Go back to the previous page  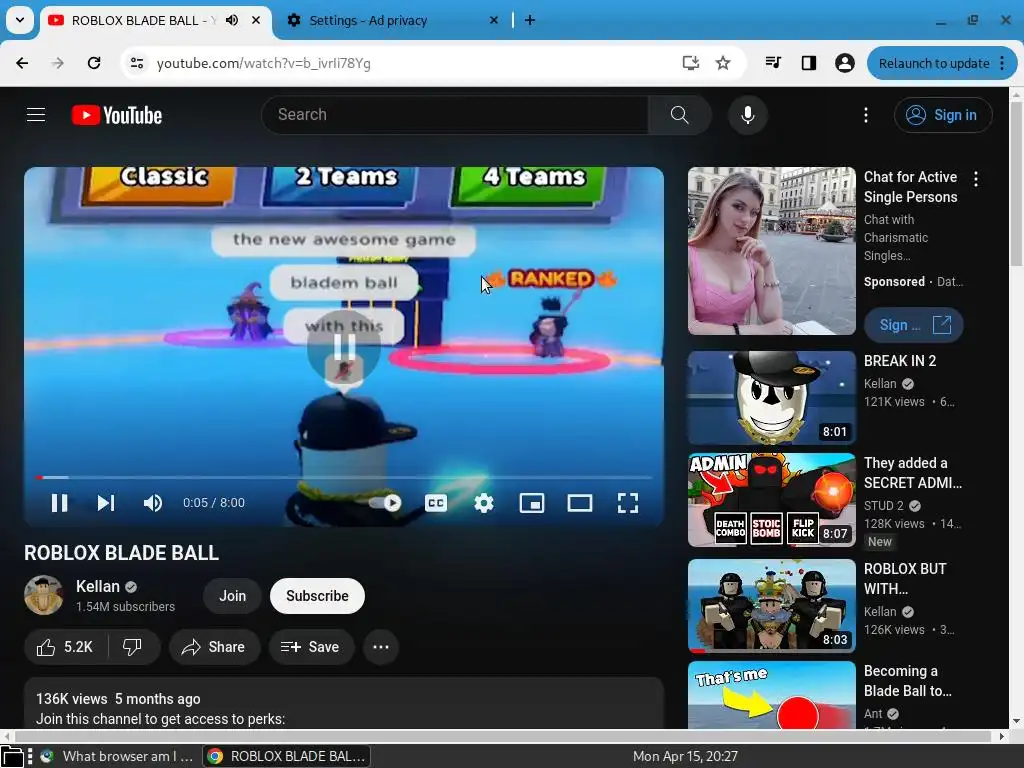pos(22,63)
